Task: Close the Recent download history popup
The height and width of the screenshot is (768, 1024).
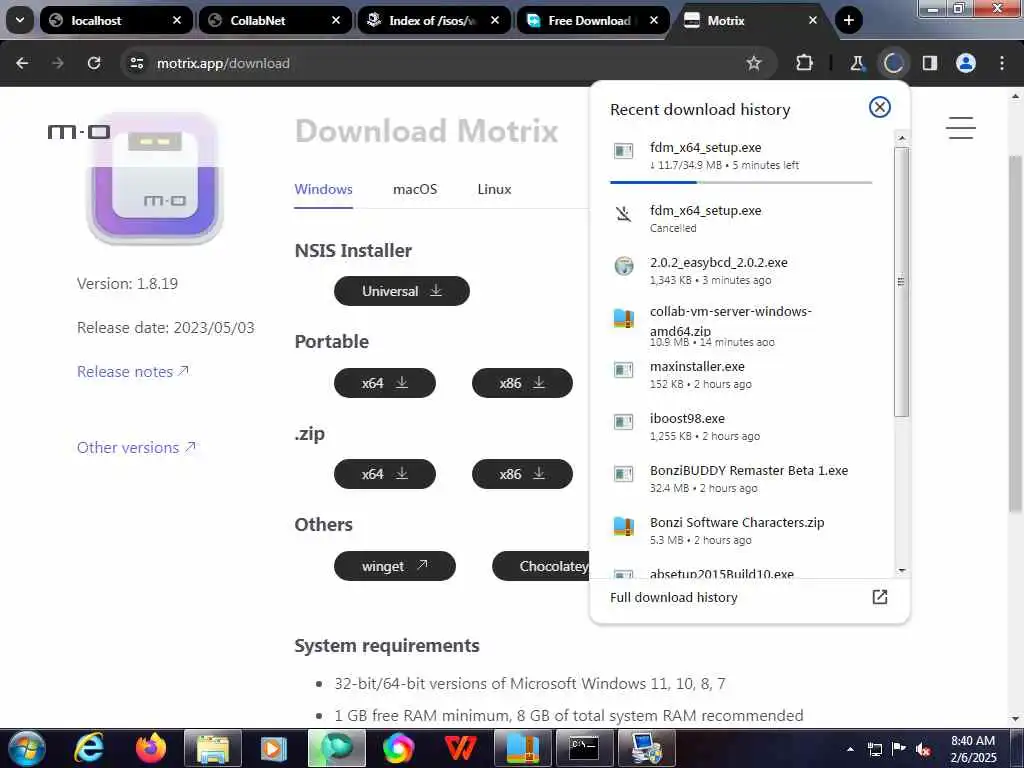Action: [879, 107]
